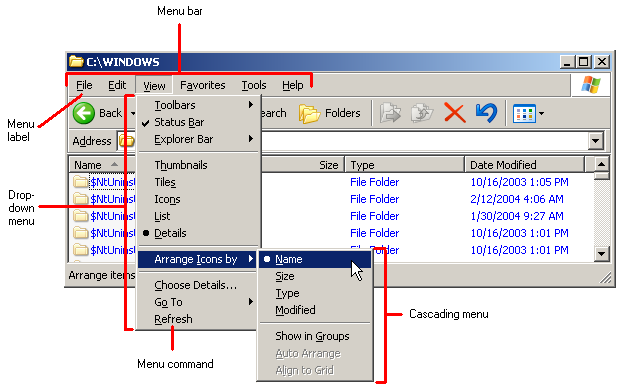Sort by the Name column header
Screen dimensions: 623x392
103,165
